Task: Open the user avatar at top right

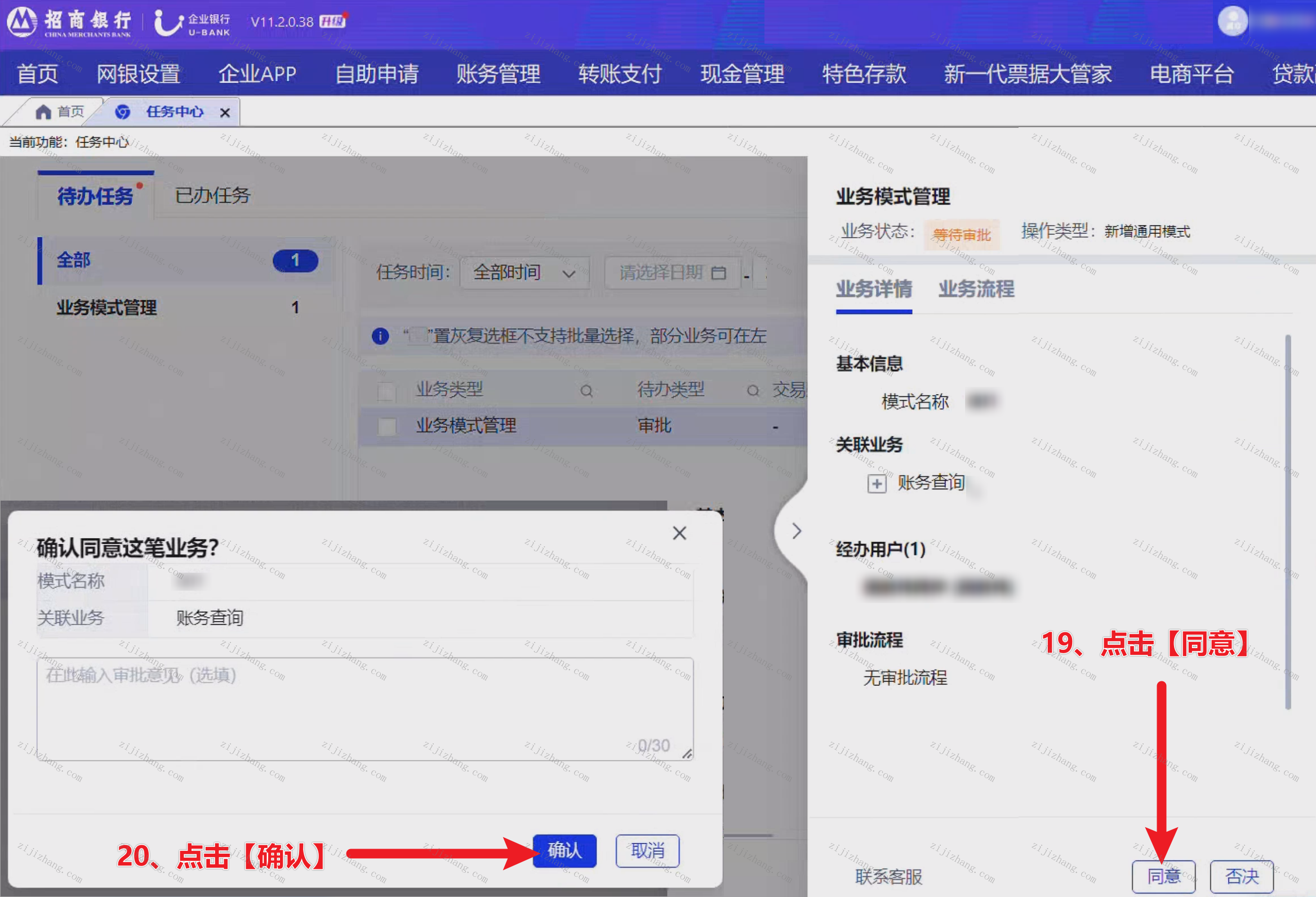Action: (1232, 21)
